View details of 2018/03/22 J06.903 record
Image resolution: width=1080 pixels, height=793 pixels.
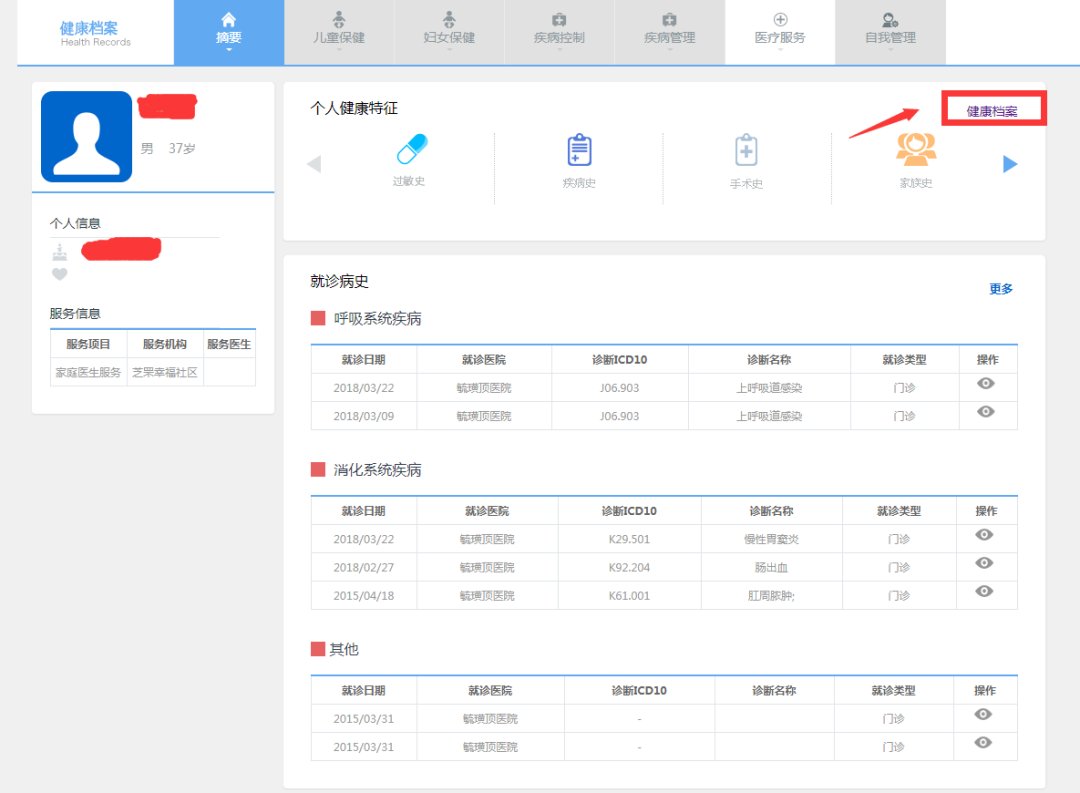pyautogui.click(x=985, y=384)
